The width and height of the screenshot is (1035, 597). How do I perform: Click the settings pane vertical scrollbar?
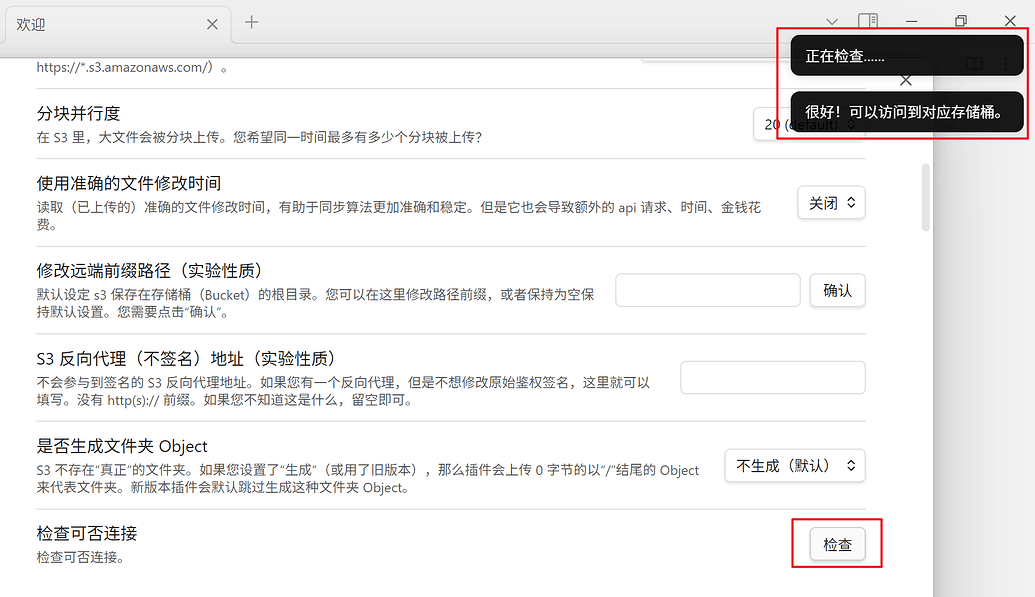point(925,197)
